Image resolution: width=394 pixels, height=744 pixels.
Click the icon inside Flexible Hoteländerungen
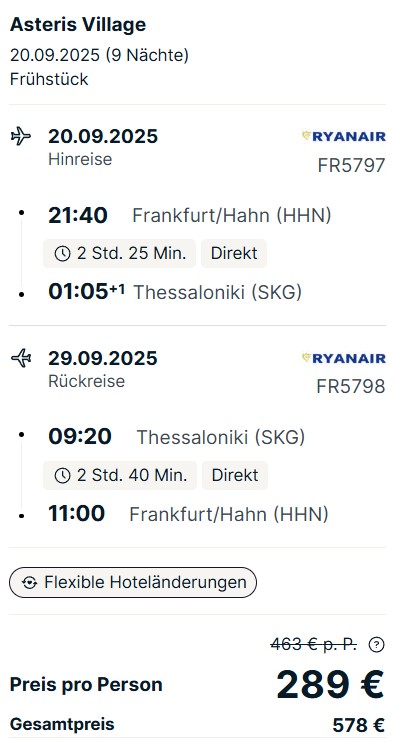[29, 583]
